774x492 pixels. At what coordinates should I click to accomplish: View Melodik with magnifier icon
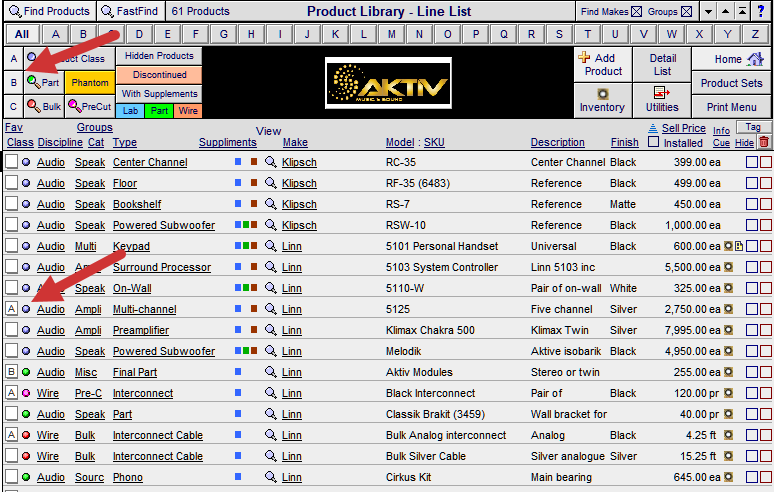[x=271, y=350]
